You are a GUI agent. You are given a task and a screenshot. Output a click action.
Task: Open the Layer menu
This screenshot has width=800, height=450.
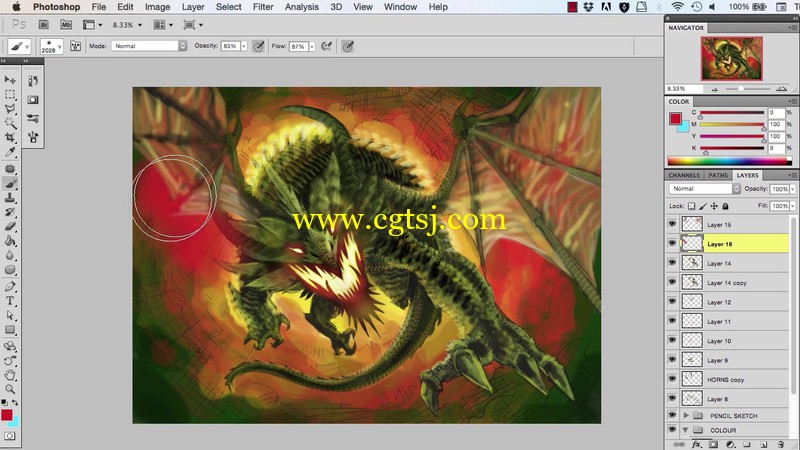[x=193, y=7]
